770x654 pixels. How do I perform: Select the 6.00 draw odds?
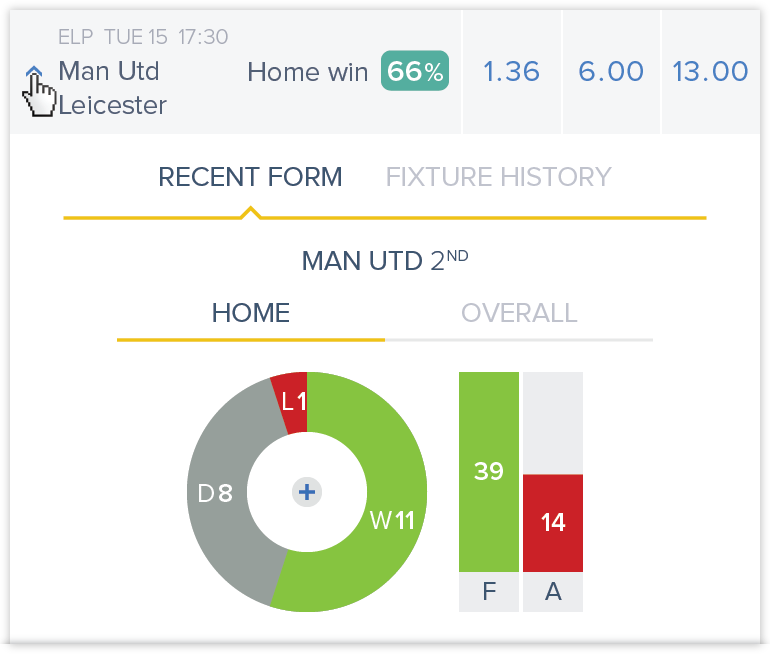[x=611, y=72]
